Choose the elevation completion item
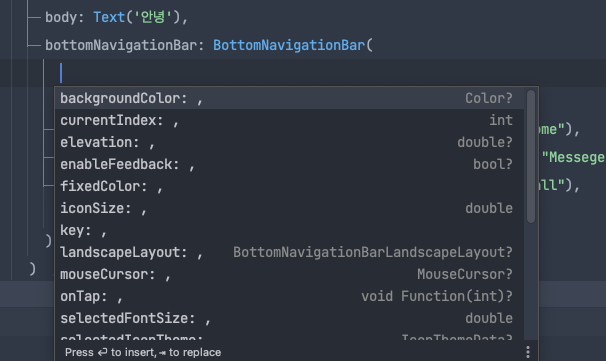The image size is (606, 361). coord(289,142)
